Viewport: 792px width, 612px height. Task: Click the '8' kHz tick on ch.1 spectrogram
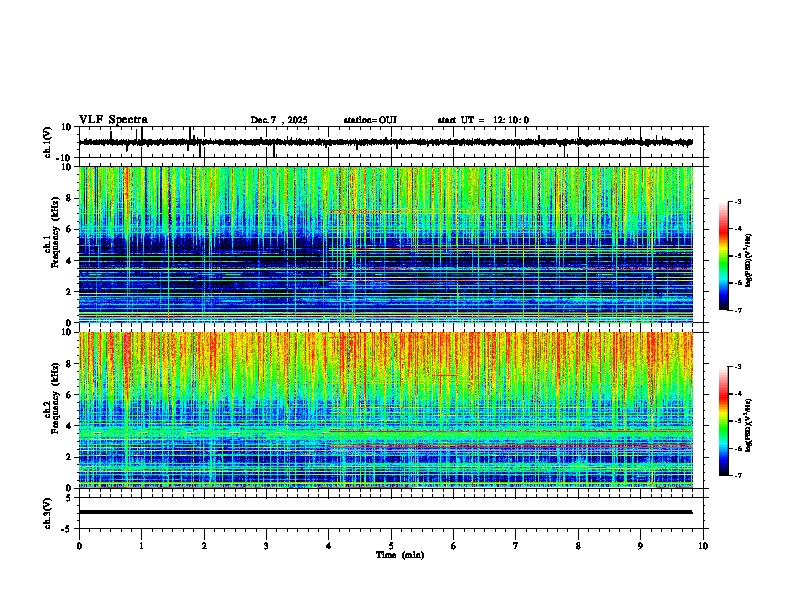point(69,198)
